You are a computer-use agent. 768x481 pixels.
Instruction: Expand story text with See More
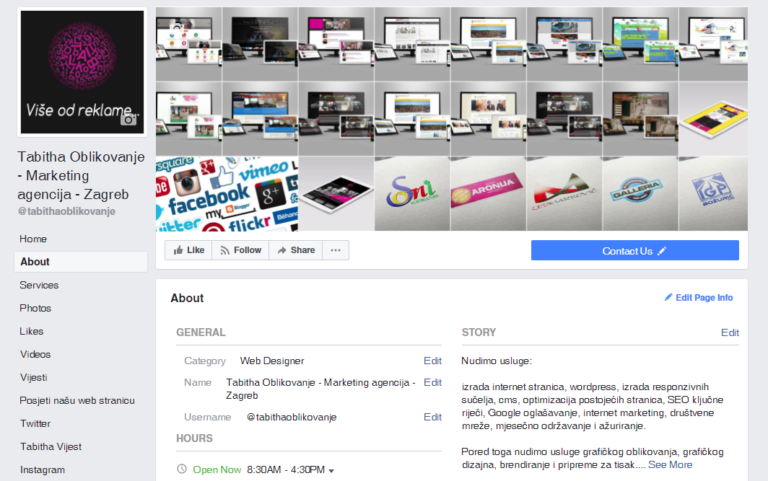[670, 464]
